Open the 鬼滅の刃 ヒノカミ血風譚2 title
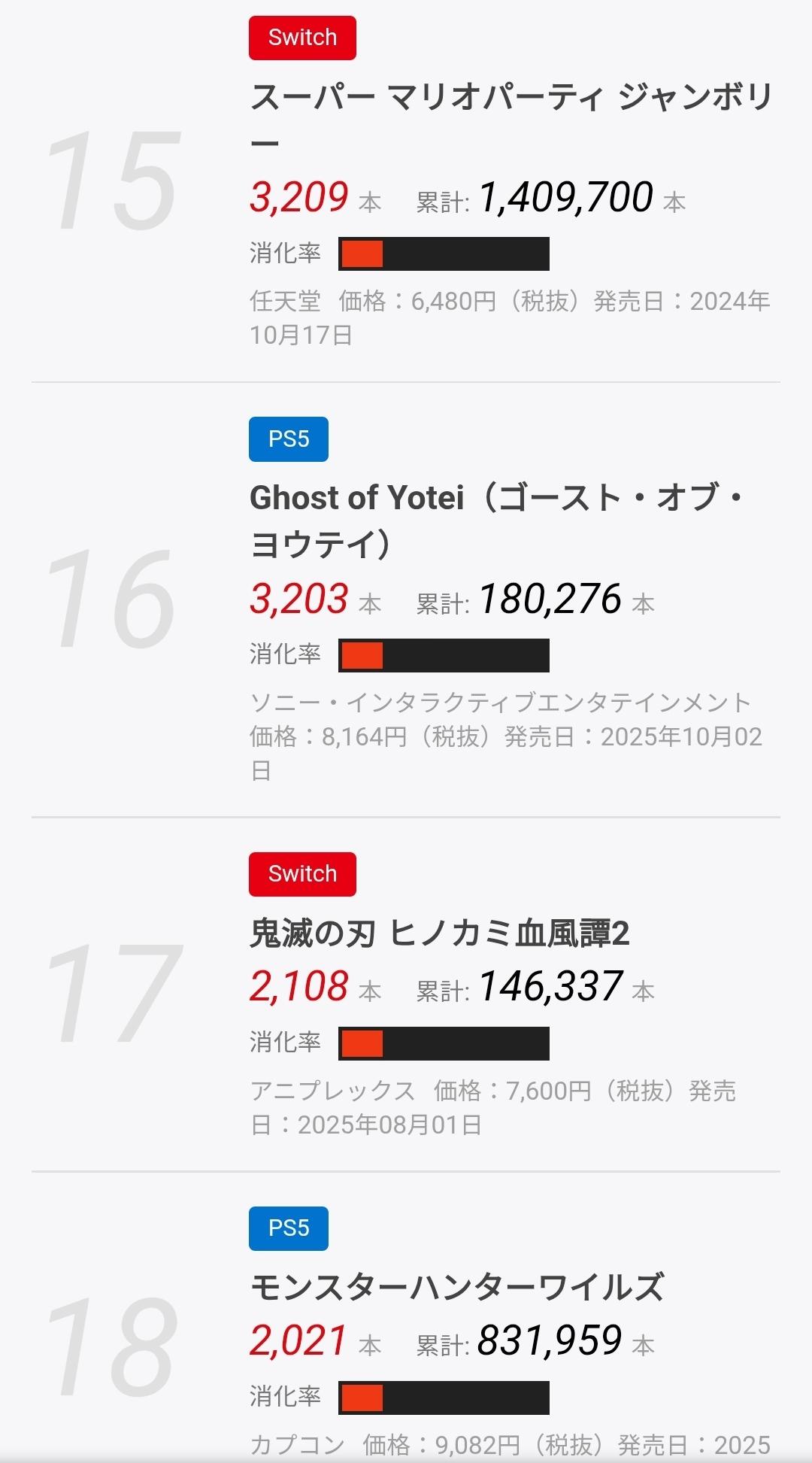Viewport: 812px width, 1463px height. pyautogui.click(x=439, y=934)
